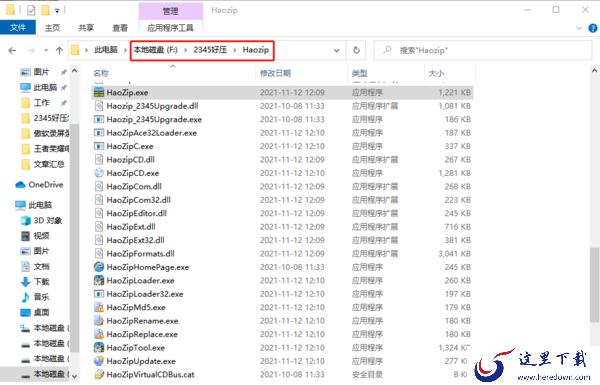
Task: Select the 工作 quick access folder
Action: coord(35,103)
